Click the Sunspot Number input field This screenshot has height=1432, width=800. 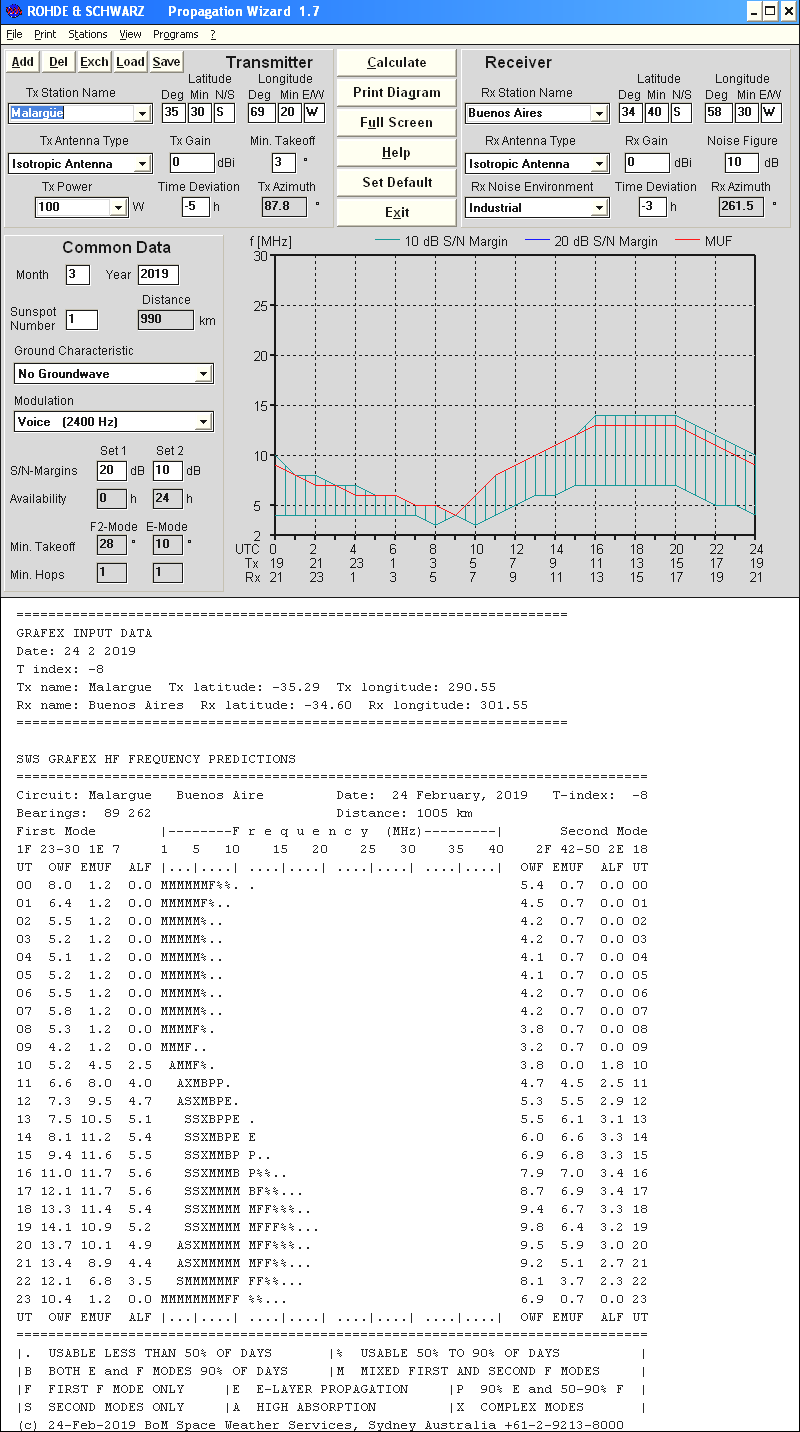coord(82,319)
